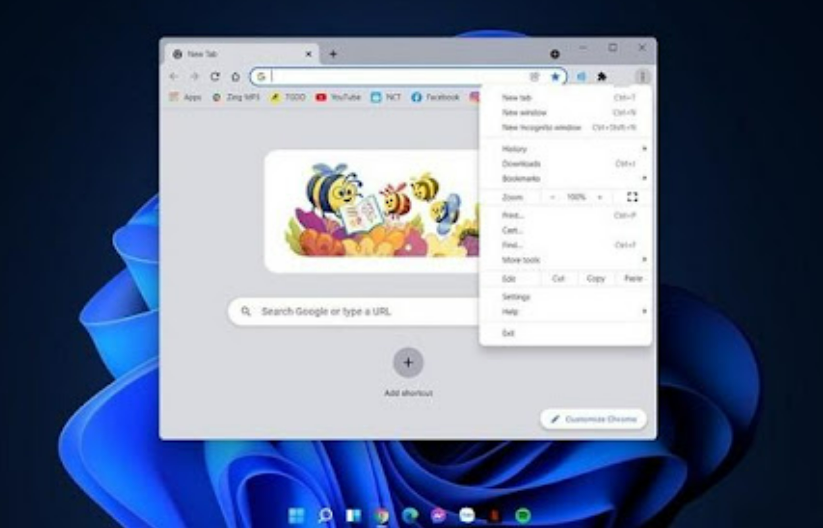This screenshot has height=528, width=823.
Task: Open Microsoft Edge from taskbar
Action: click(x=410, y=515)
